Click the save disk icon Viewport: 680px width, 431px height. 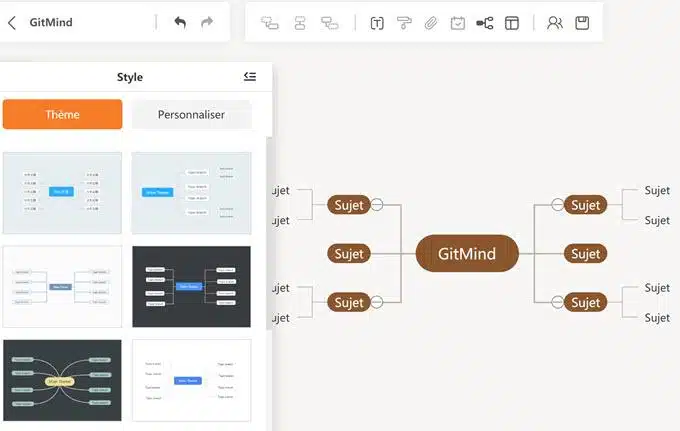pyautogui.click(x=582, y=22)
